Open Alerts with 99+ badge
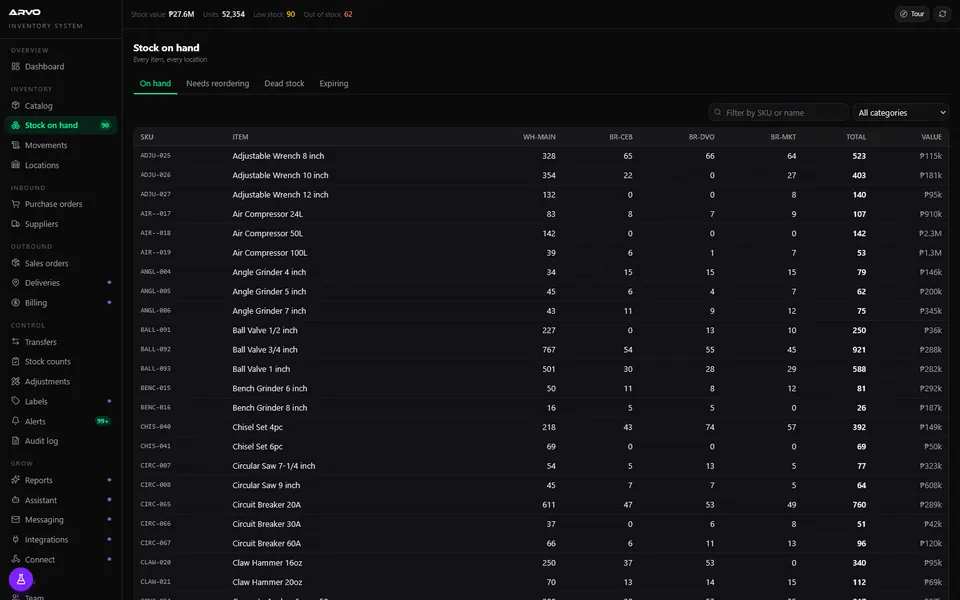Viewport: 960px width, 600px height. pyautogui.click(x=61, y=421)
